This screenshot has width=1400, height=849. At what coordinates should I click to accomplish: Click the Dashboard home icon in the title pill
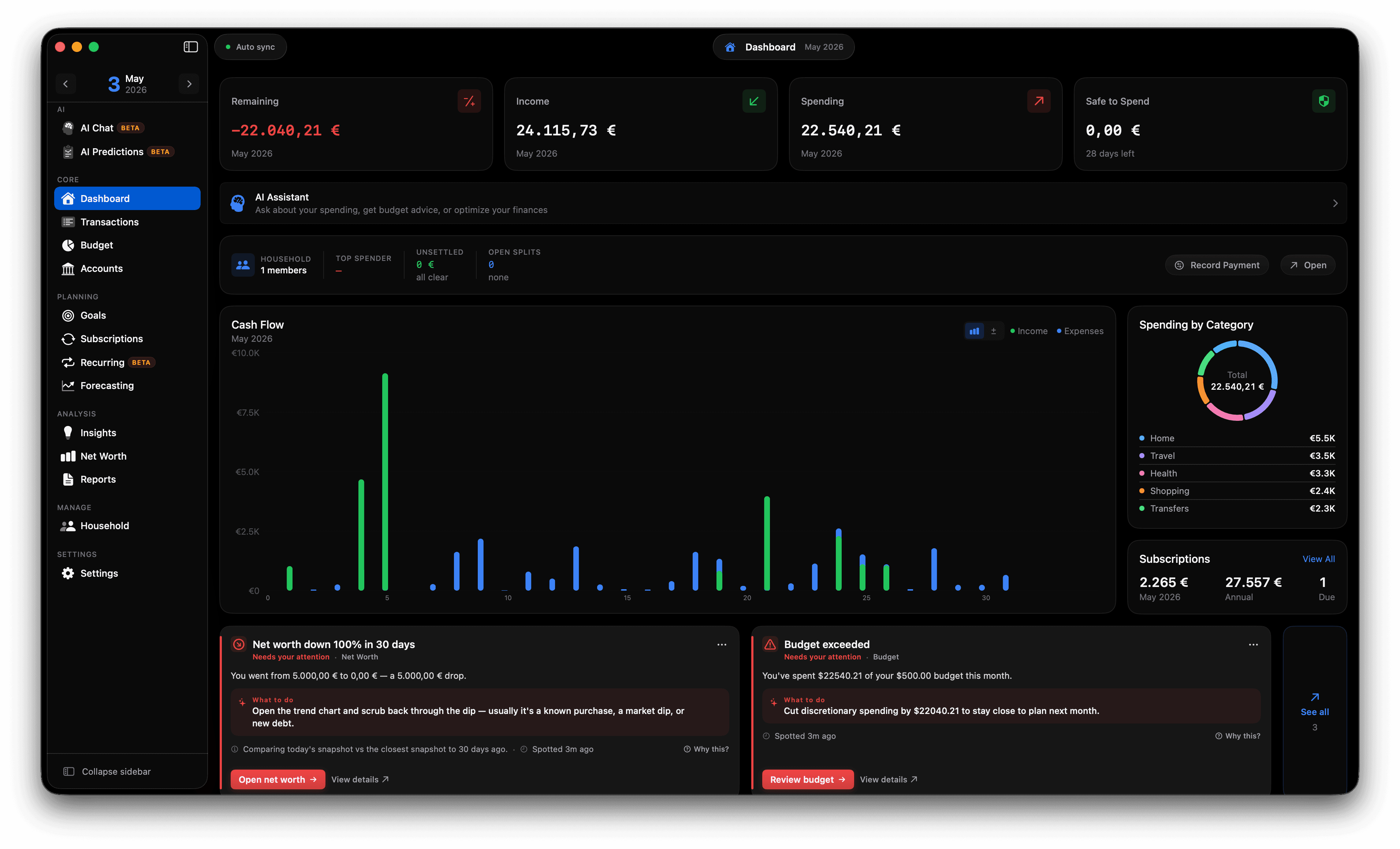(730, 47)
